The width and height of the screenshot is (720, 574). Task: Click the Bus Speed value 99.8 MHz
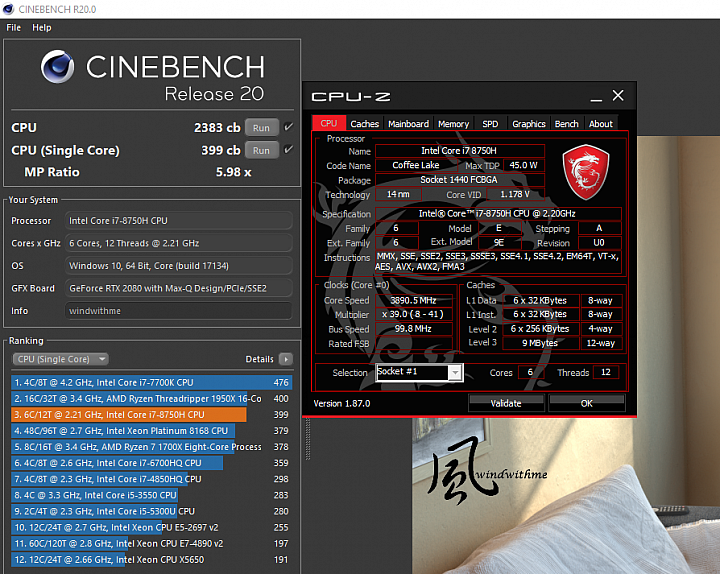click(x=414, y=329)
